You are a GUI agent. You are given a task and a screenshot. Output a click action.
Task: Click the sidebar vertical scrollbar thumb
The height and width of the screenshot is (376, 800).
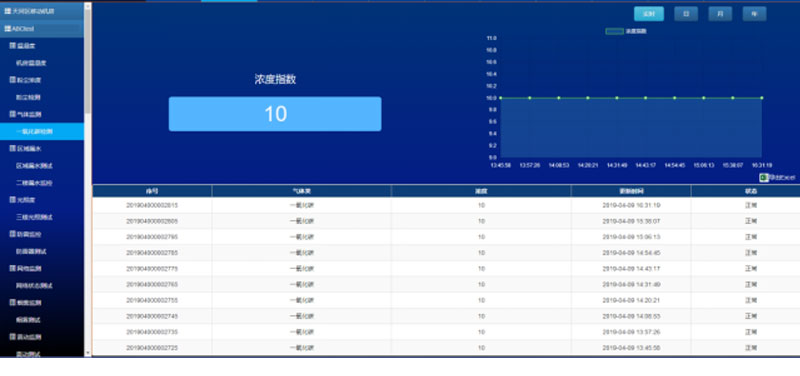[87, 61]
